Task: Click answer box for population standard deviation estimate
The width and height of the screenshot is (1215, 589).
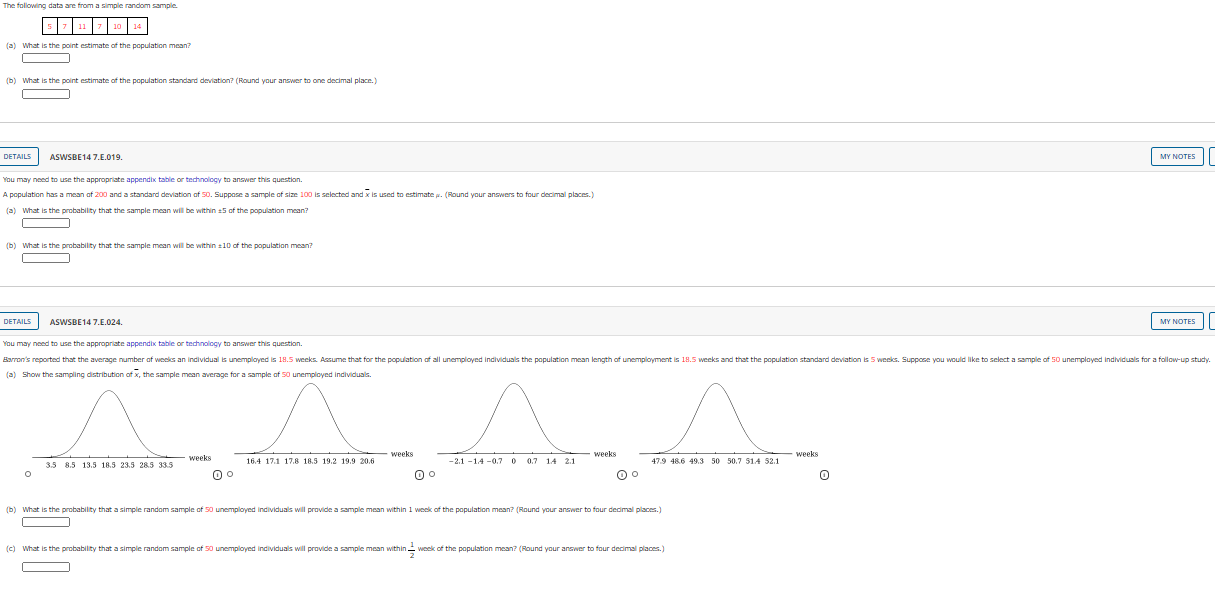Action: point(46,94)
